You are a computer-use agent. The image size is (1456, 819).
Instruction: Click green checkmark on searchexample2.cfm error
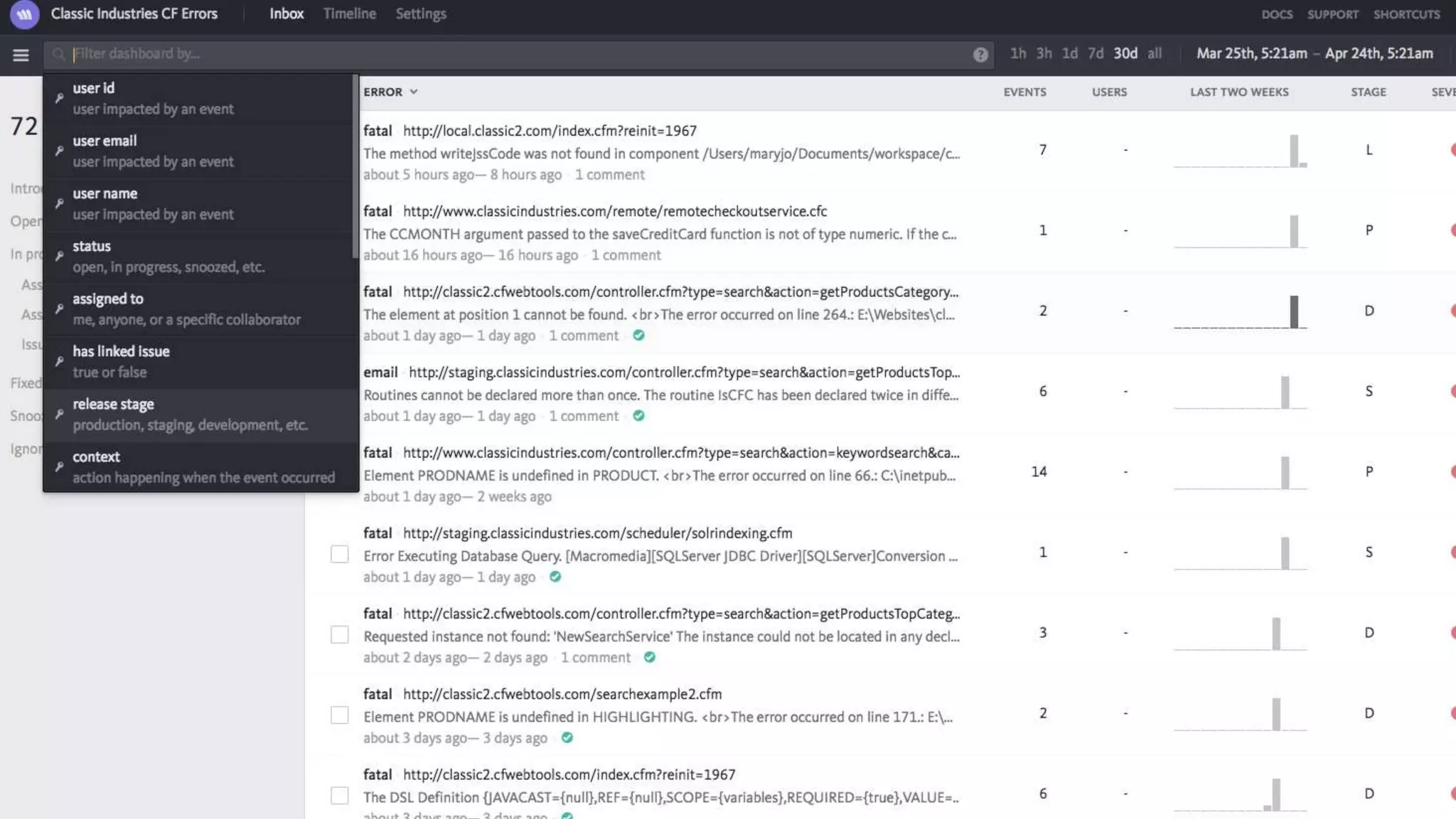(x=567, y=738)
